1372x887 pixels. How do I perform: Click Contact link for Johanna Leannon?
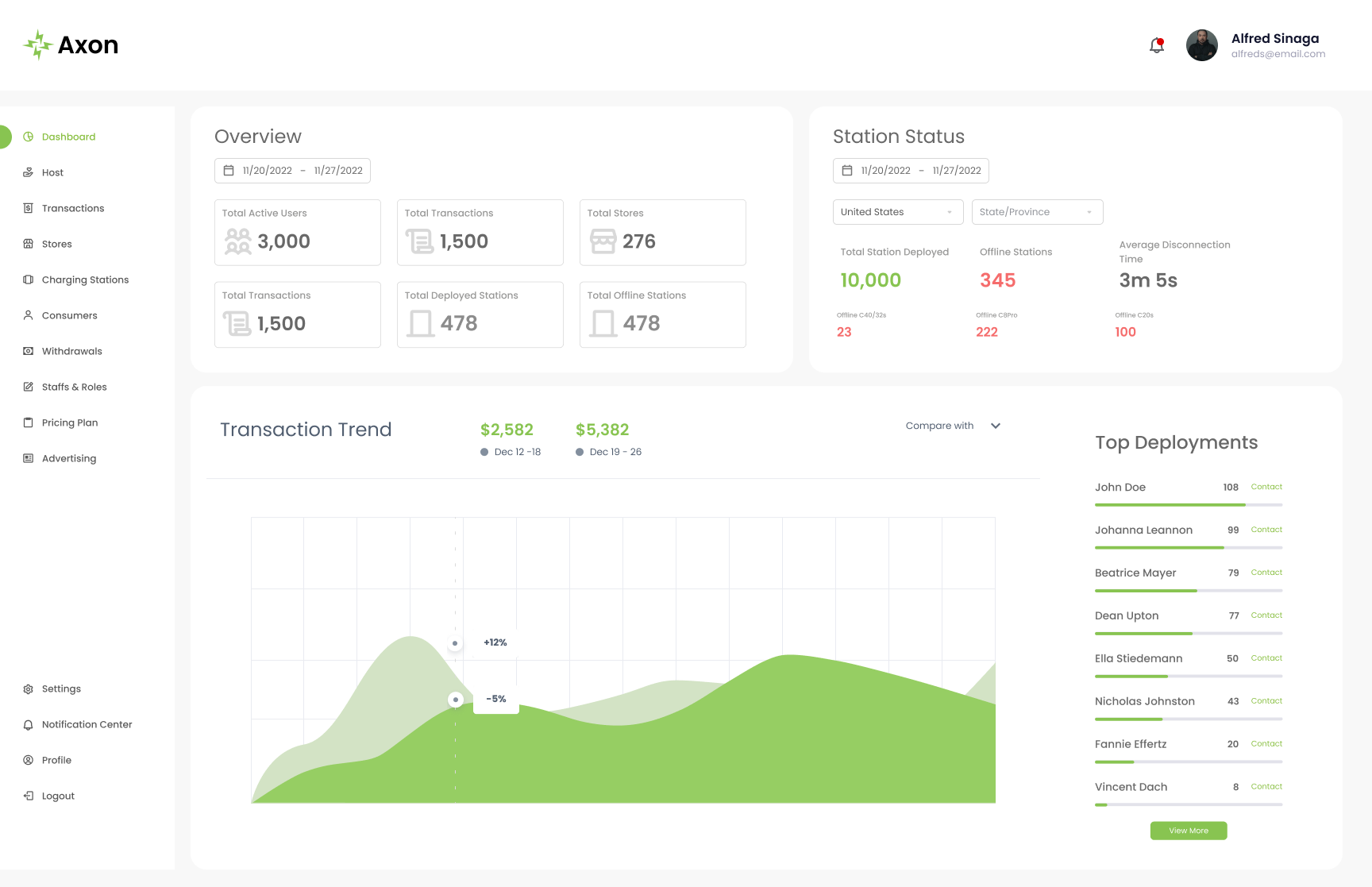(x=1266, y=530)
